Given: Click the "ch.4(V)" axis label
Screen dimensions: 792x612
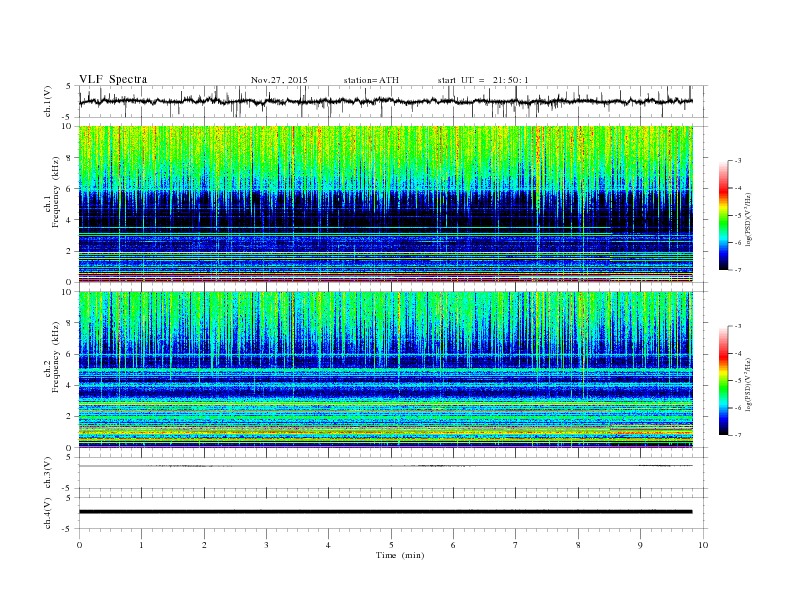Looking at the screenshot, I should click(48, 513).
